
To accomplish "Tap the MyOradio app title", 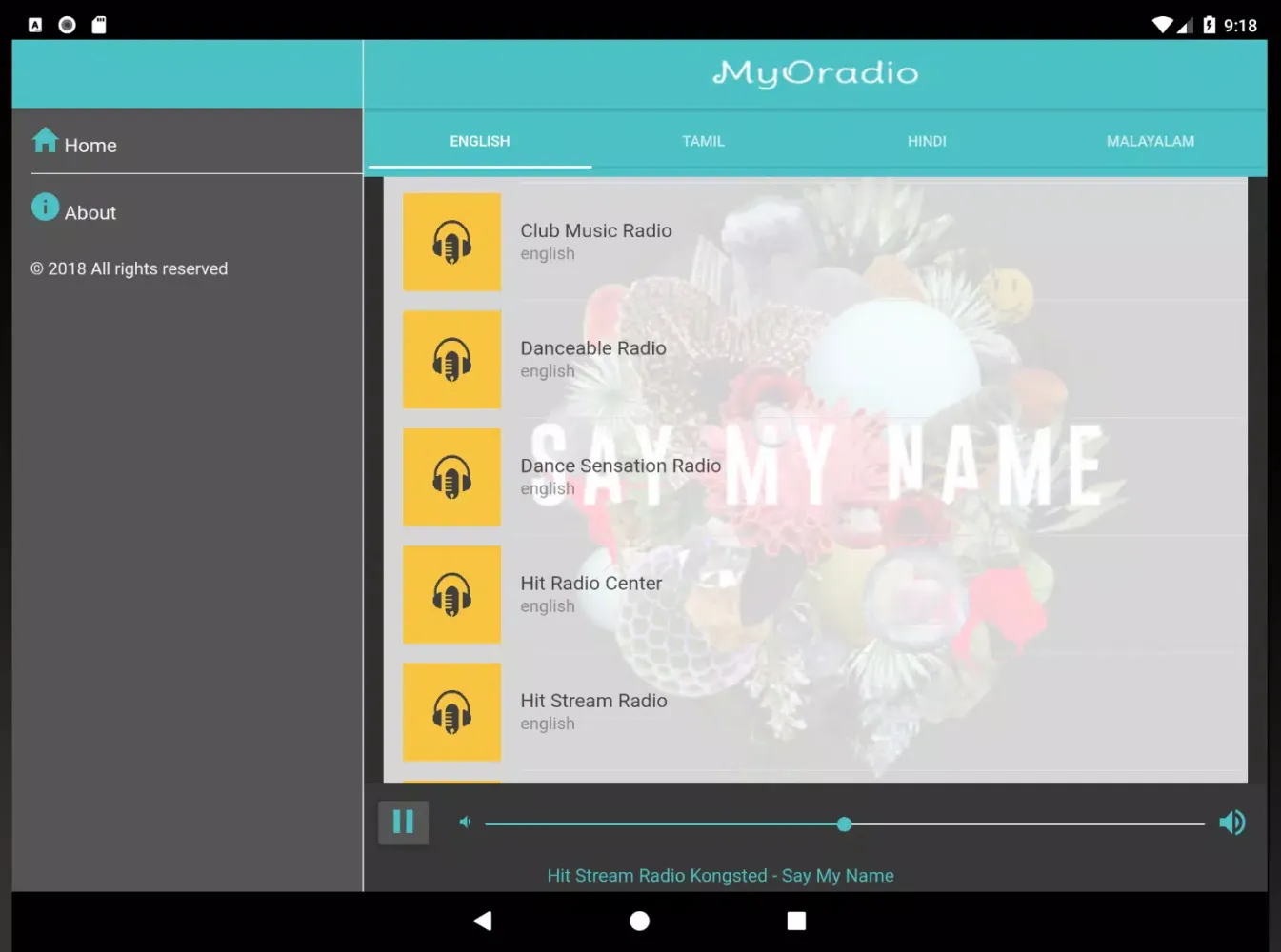I will 815,73.
